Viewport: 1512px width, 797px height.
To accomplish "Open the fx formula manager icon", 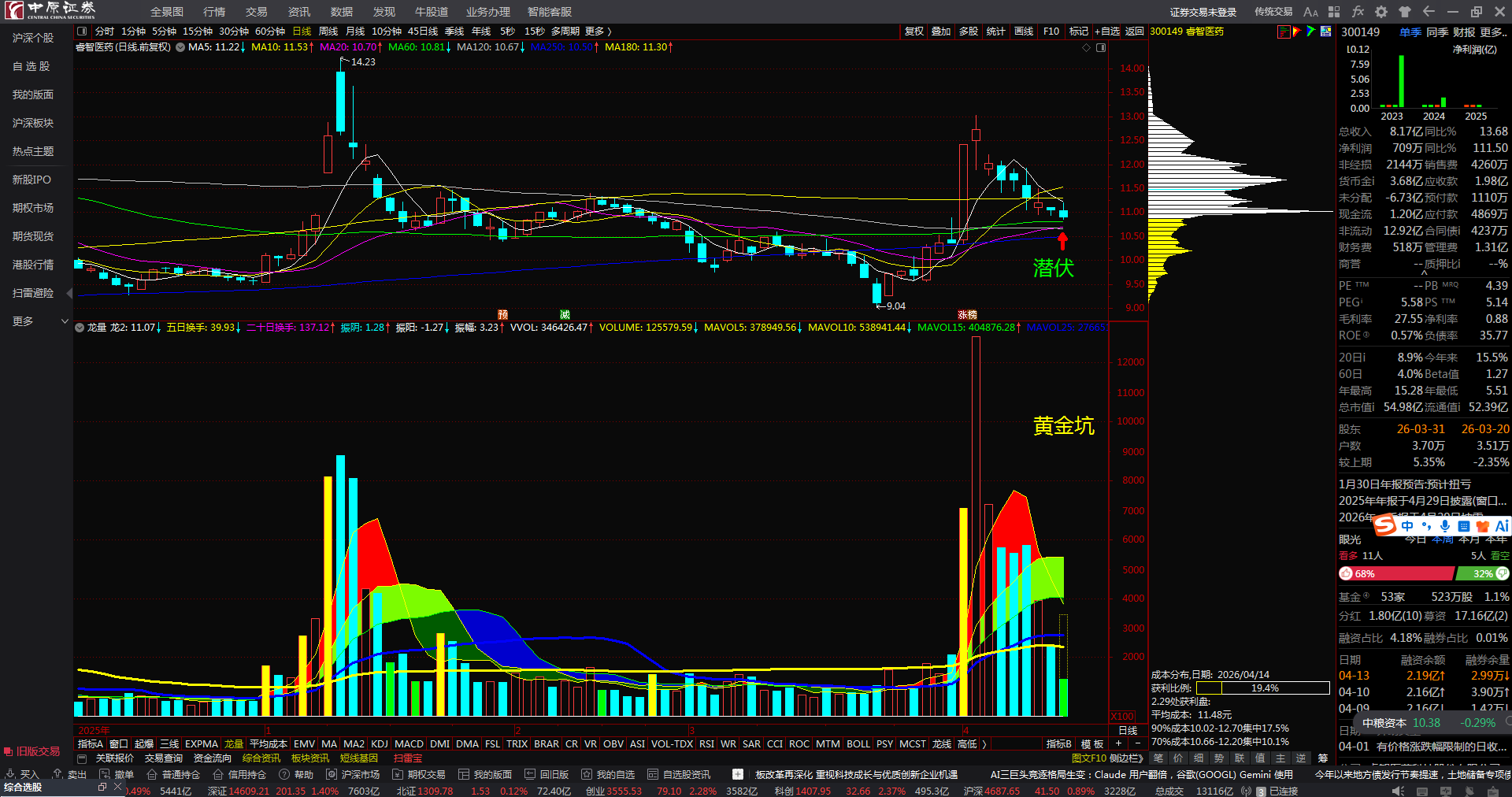I will click(1358, 12).
